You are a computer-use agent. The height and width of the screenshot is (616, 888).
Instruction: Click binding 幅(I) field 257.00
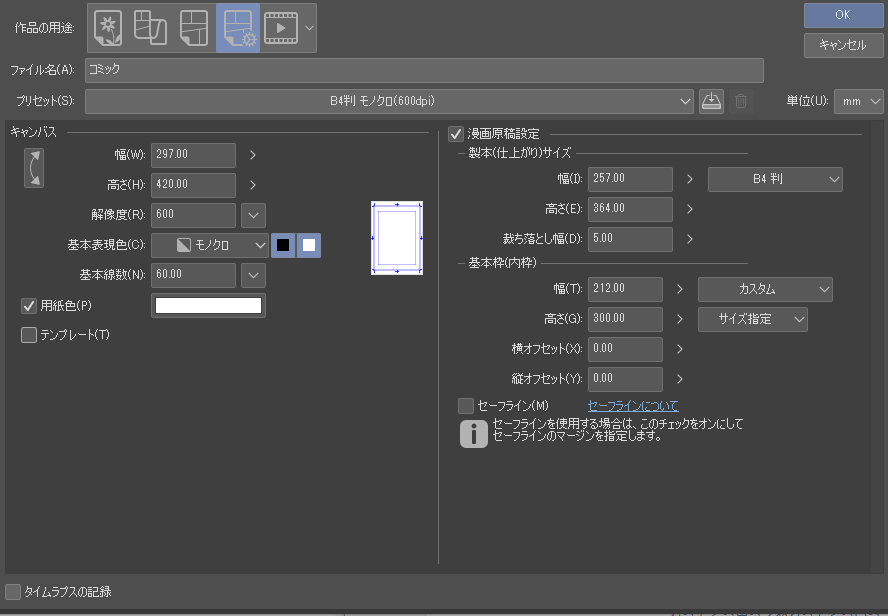[630, 179]
